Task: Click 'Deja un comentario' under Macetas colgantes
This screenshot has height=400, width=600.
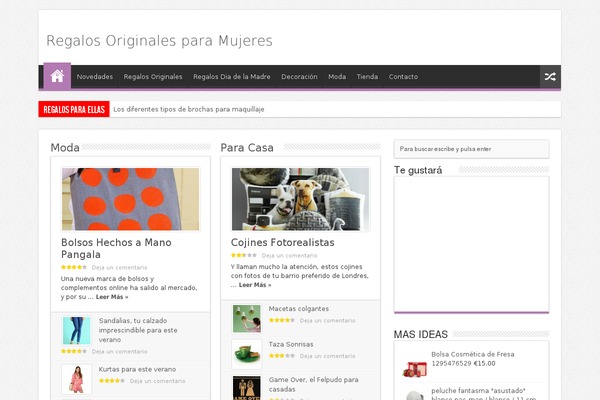Action: 328,321
